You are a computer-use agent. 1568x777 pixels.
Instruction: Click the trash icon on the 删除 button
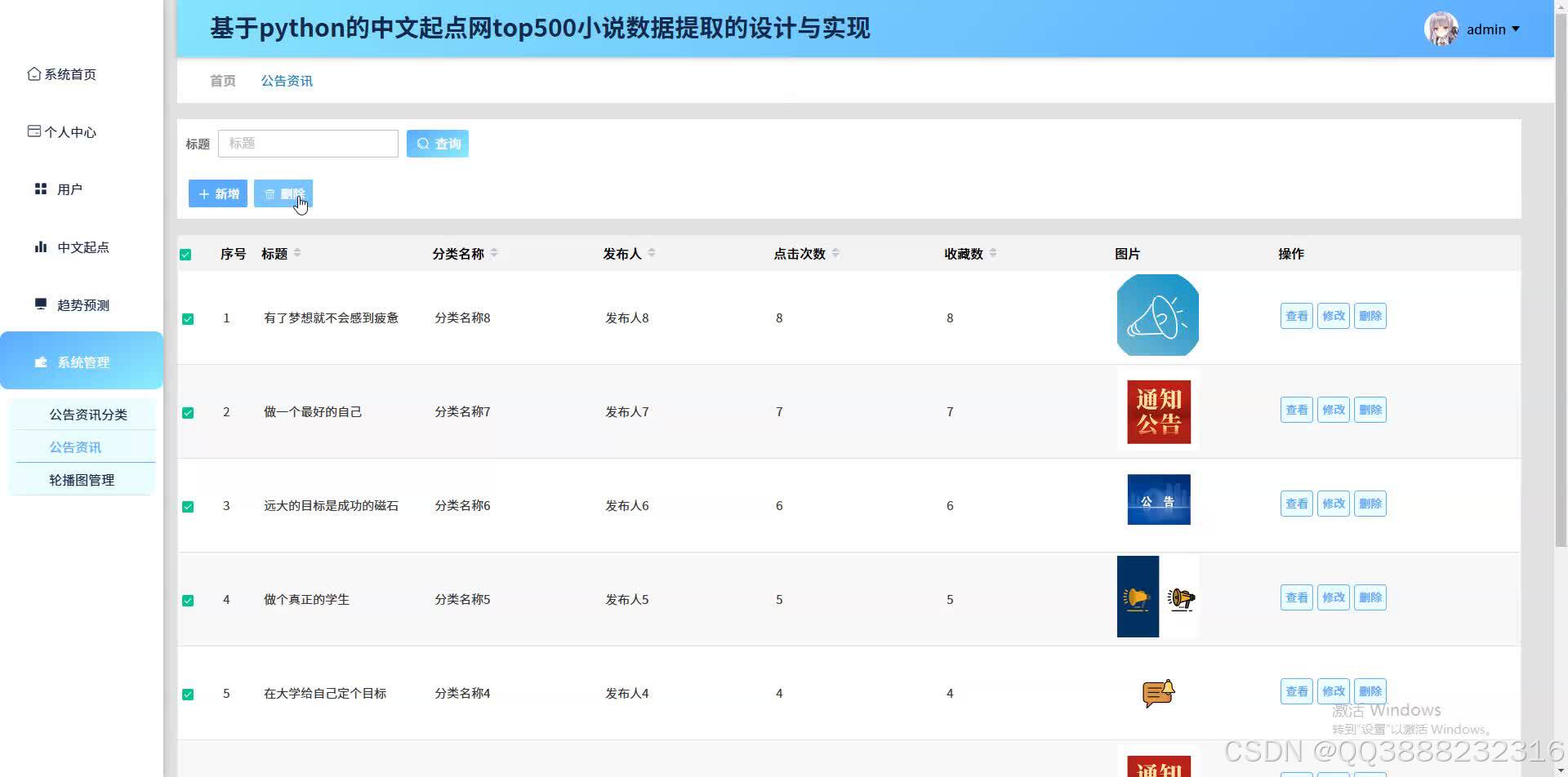pyautogui.click(x=270, y=193)
